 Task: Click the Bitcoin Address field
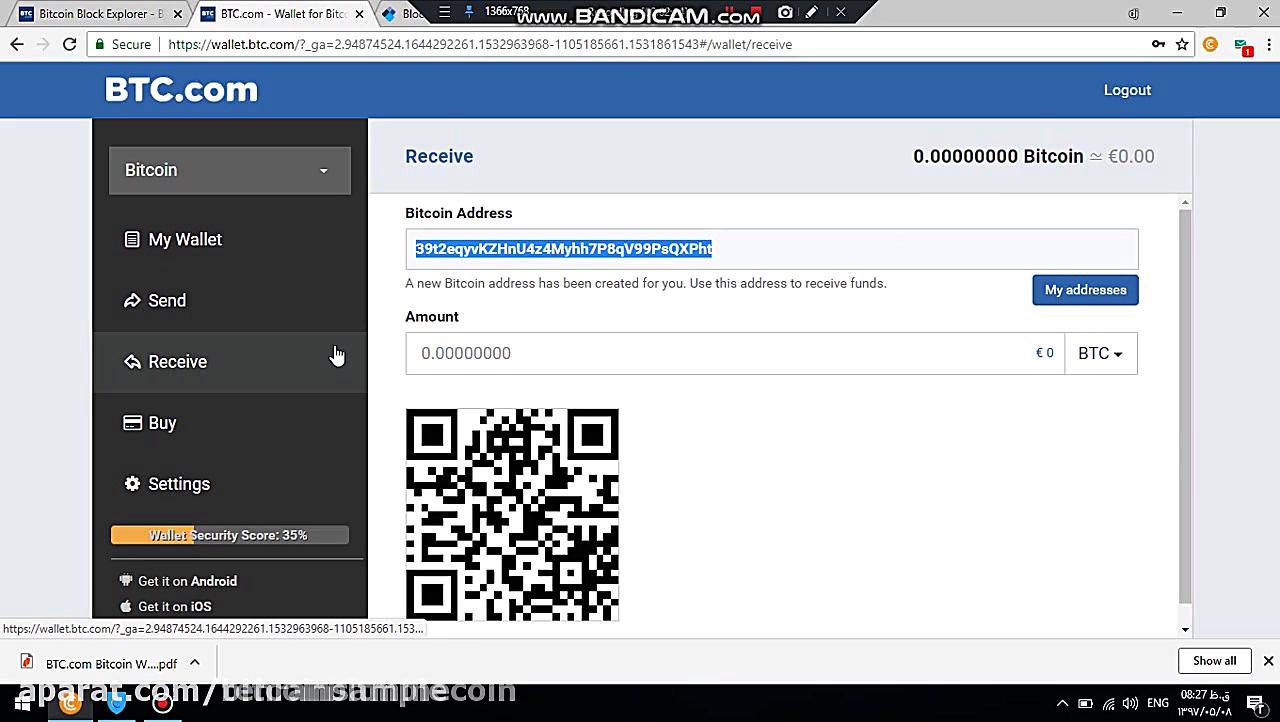[771, 249]
